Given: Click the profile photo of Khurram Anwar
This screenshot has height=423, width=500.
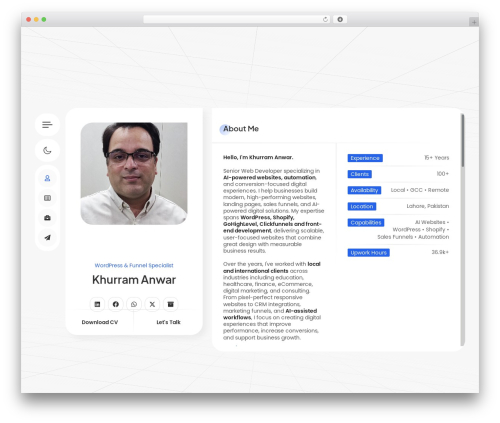Looking at the screenshot, I should pyautogui.click(x=134, y=173).
